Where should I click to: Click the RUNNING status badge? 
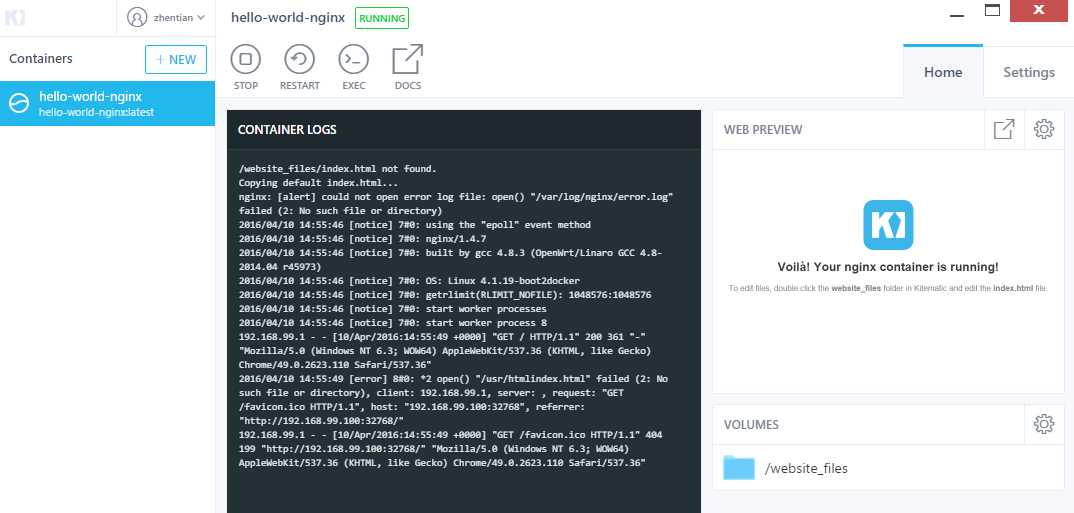tap(382, 18)
